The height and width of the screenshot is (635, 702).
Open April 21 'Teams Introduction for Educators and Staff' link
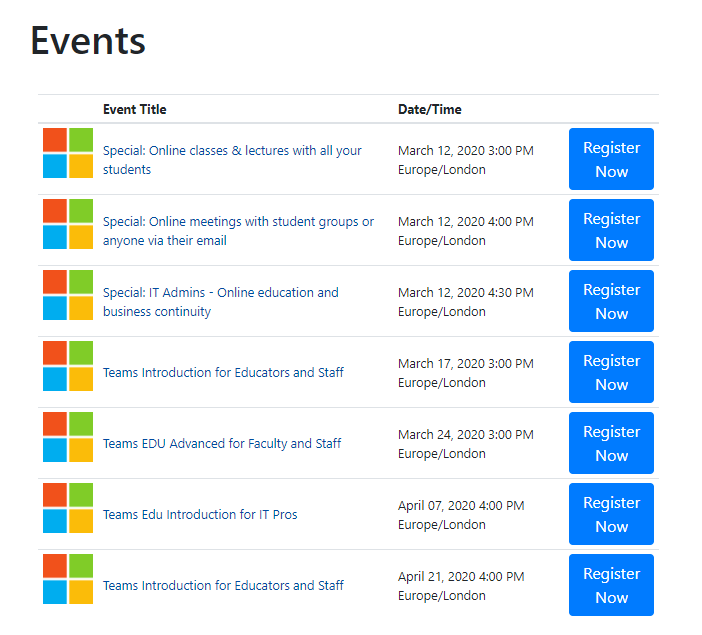(x=223, y=585)
